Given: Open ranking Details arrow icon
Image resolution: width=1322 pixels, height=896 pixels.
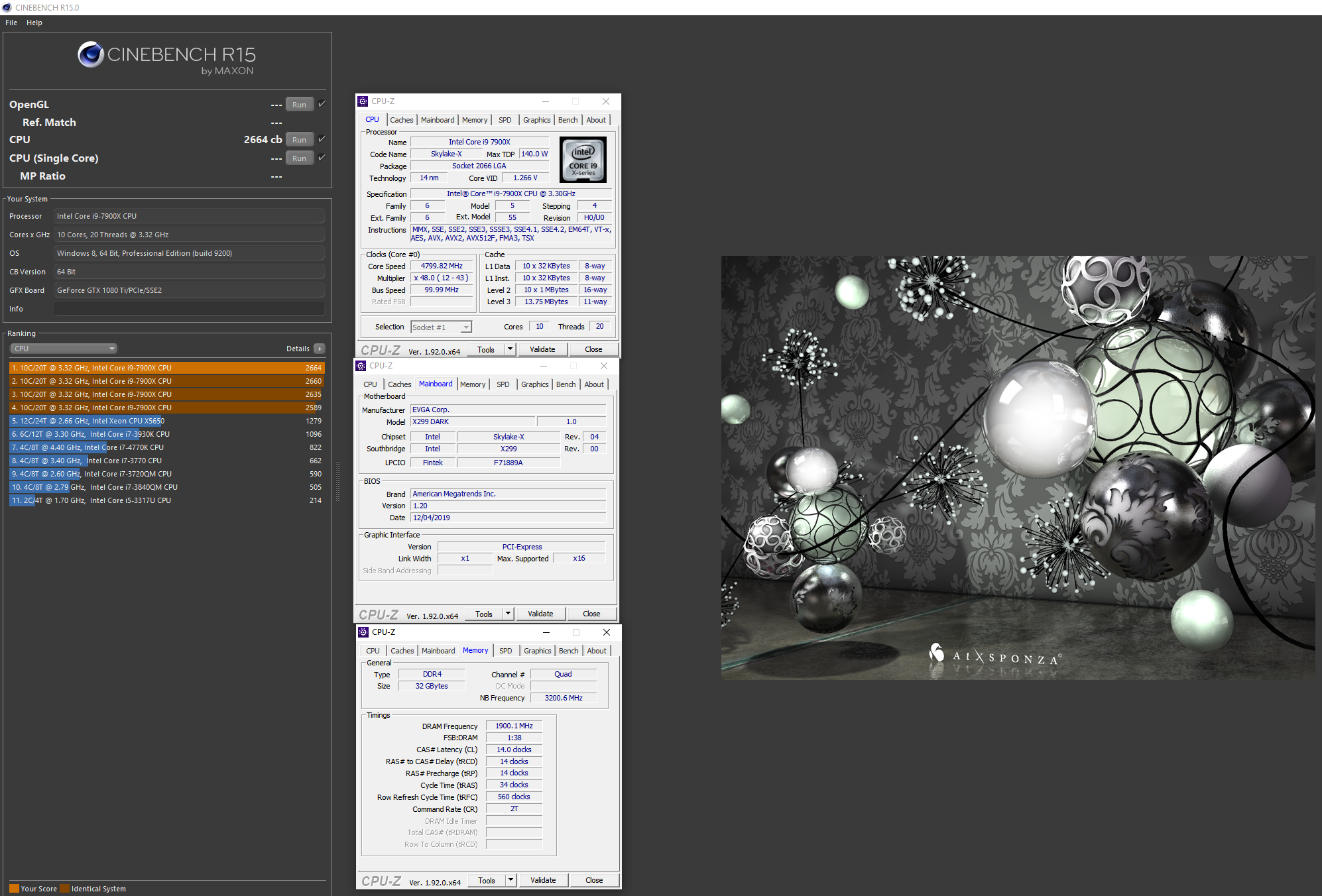Looking at the screenshot, I should coord(320,349).
